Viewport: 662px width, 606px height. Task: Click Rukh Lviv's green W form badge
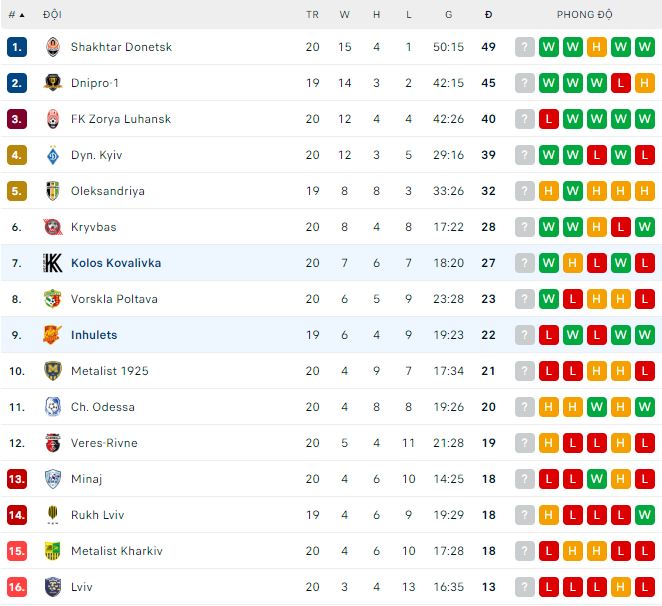coord(645,515)
